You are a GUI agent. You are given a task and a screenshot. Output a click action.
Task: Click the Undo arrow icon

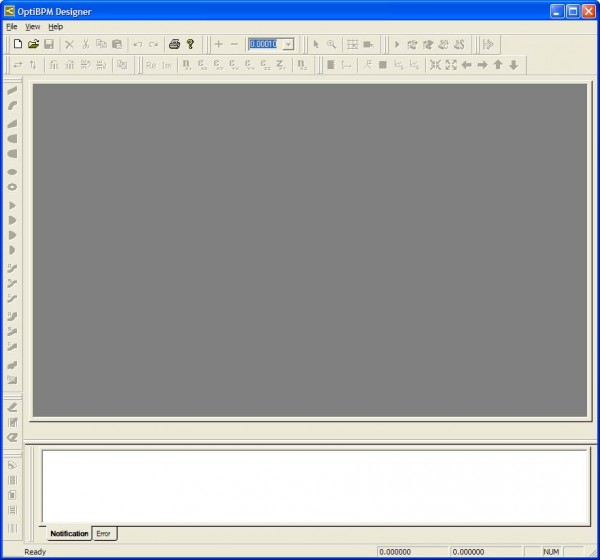click(138, 44)
